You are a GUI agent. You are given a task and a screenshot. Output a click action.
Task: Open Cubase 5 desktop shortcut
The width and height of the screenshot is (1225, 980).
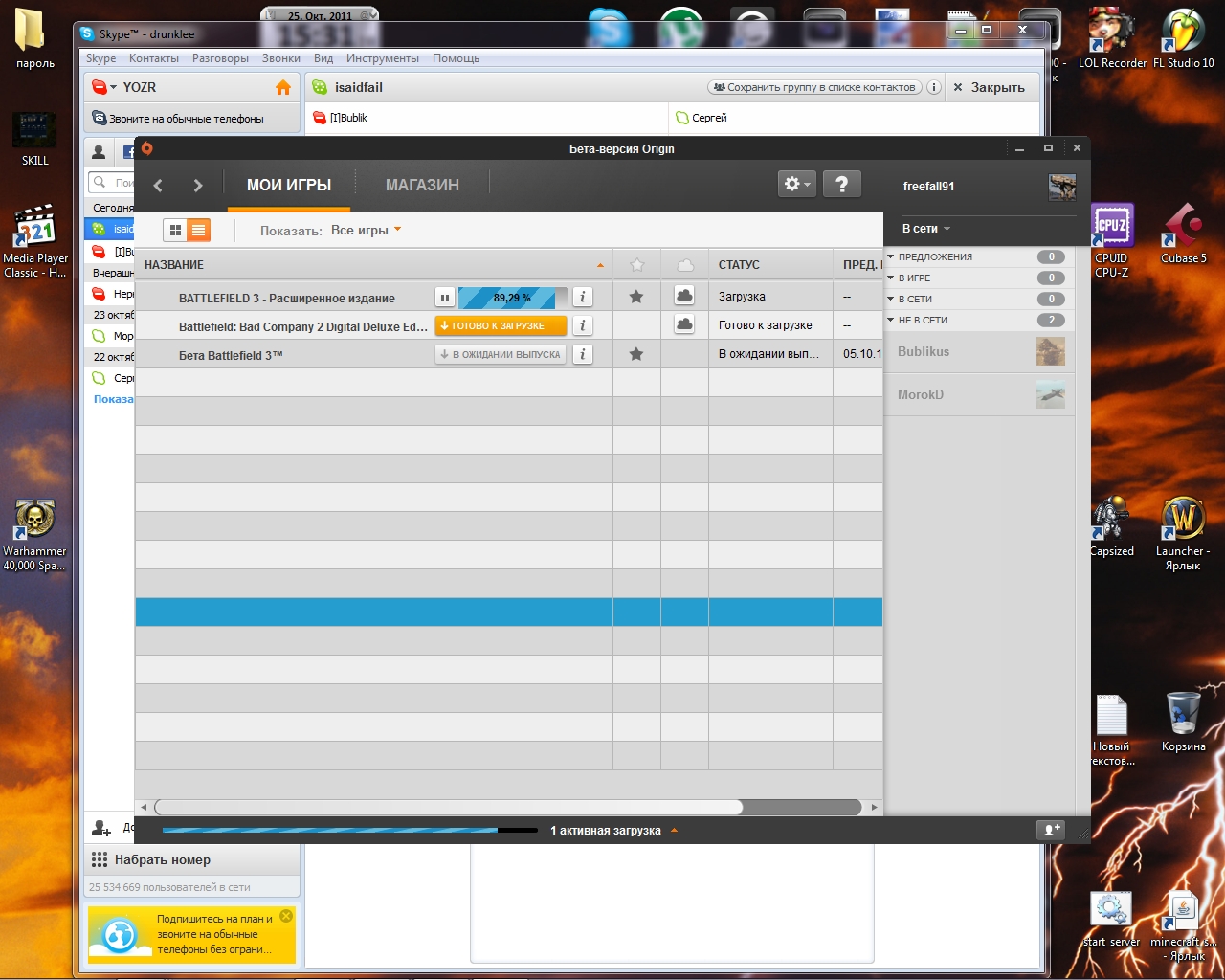click(x=1184, y=234)
